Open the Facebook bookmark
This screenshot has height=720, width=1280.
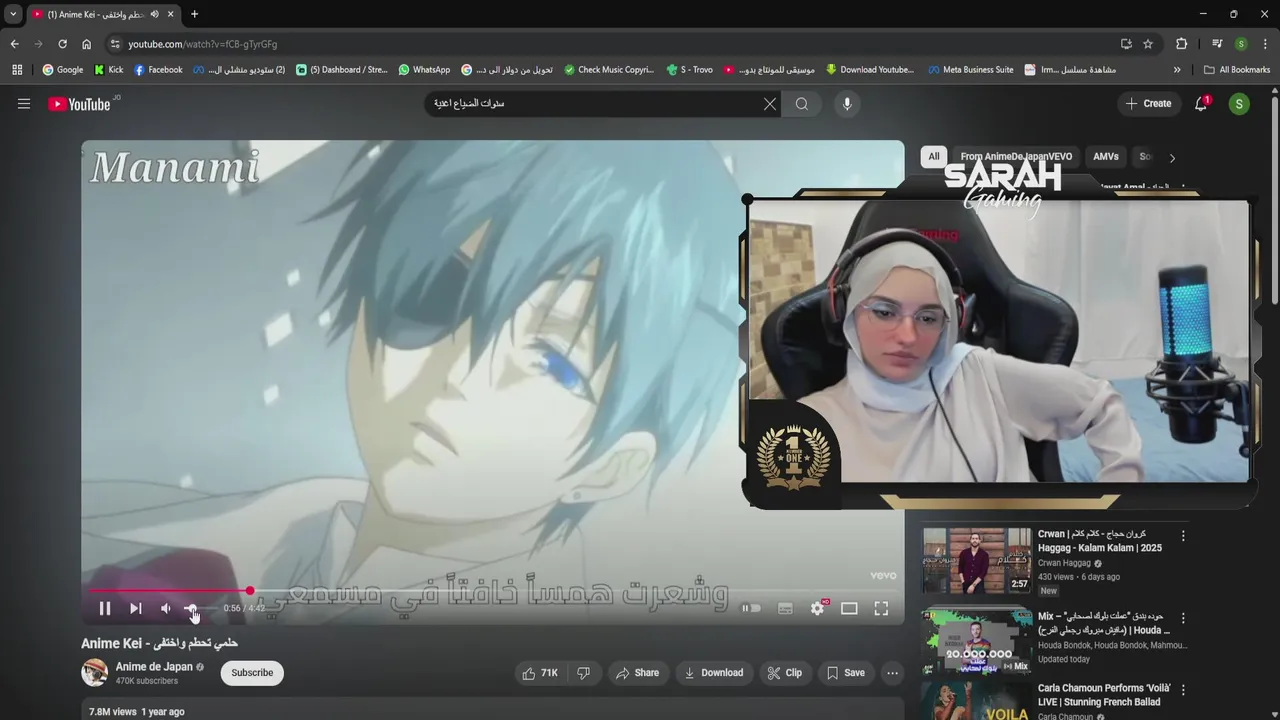158,70
